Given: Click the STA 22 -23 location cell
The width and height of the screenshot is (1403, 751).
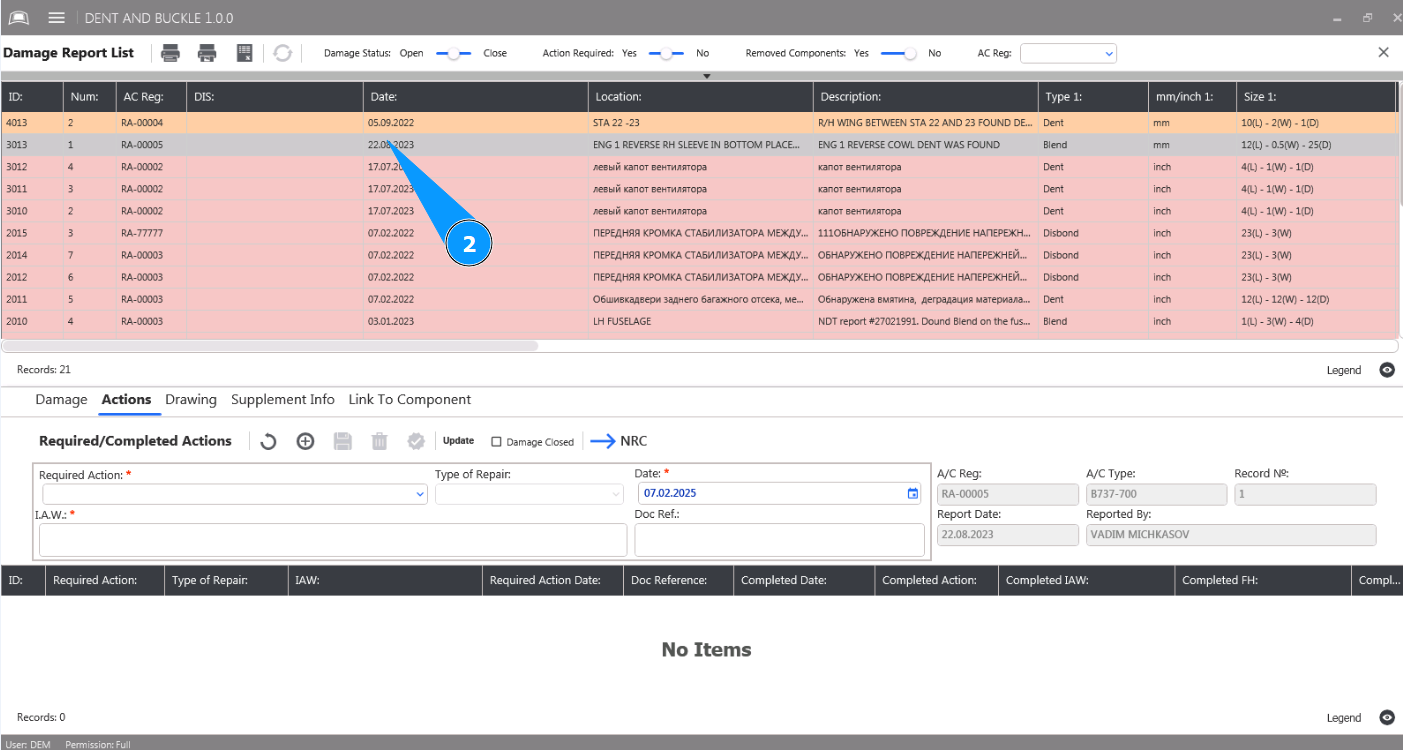Looking at the screenshot, I should (701, 123).
